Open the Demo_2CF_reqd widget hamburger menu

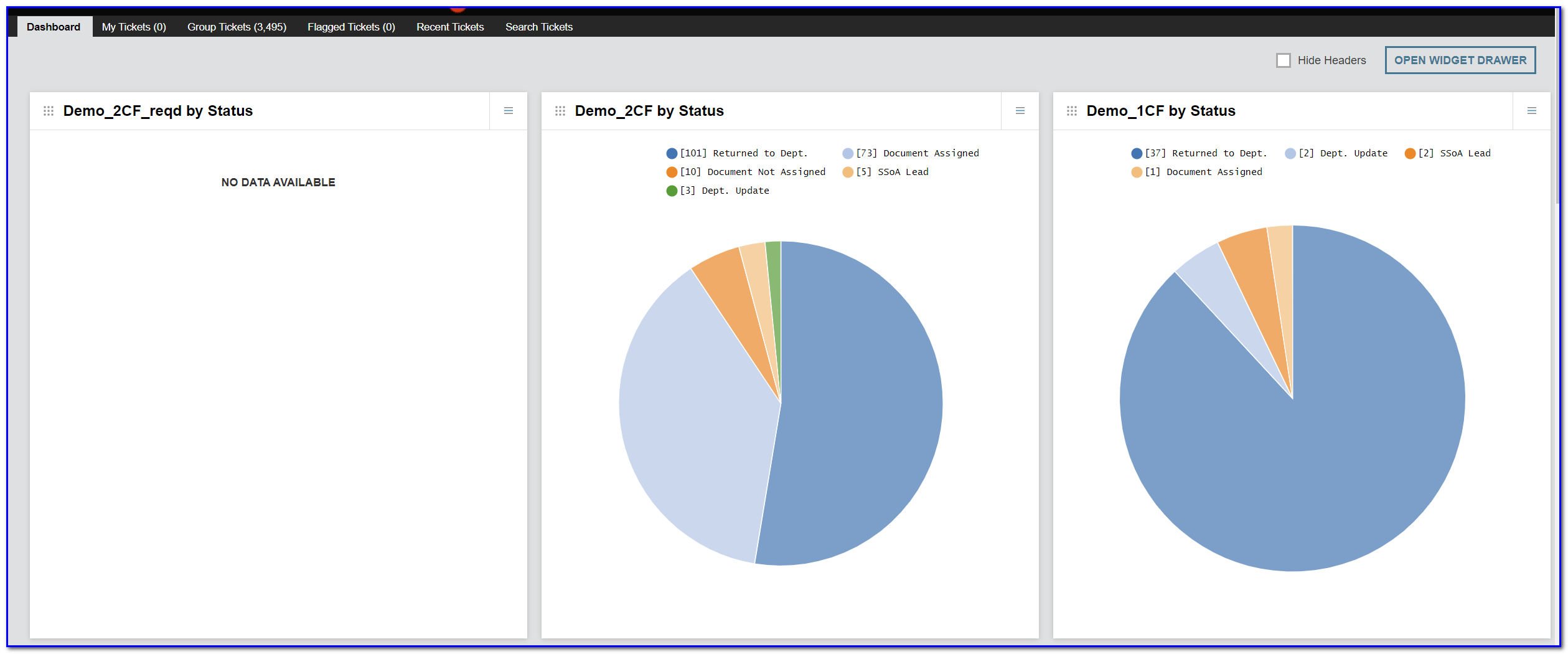click(508, 111)
